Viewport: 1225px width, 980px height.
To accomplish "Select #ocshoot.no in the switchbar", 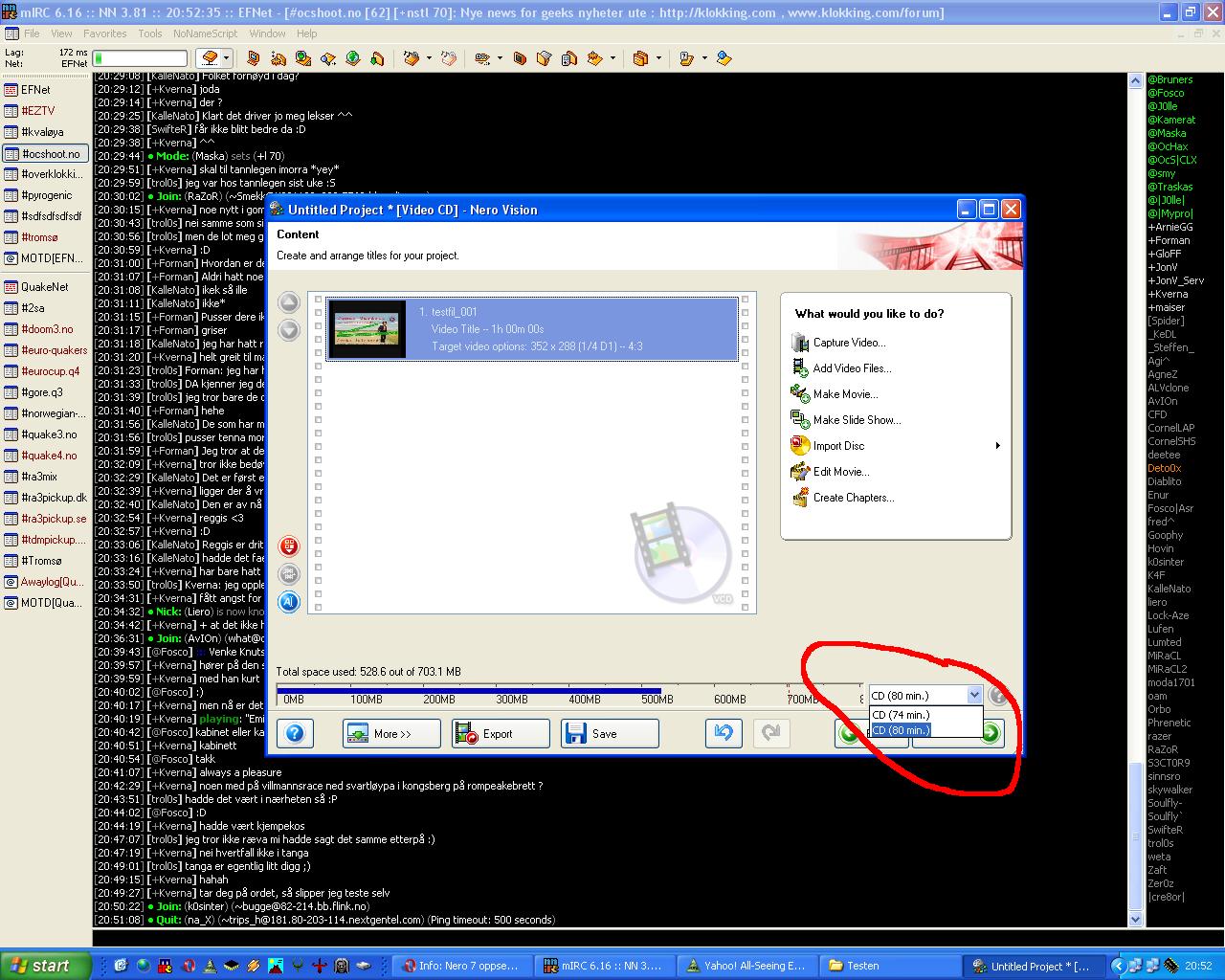I will click(45, 153).
